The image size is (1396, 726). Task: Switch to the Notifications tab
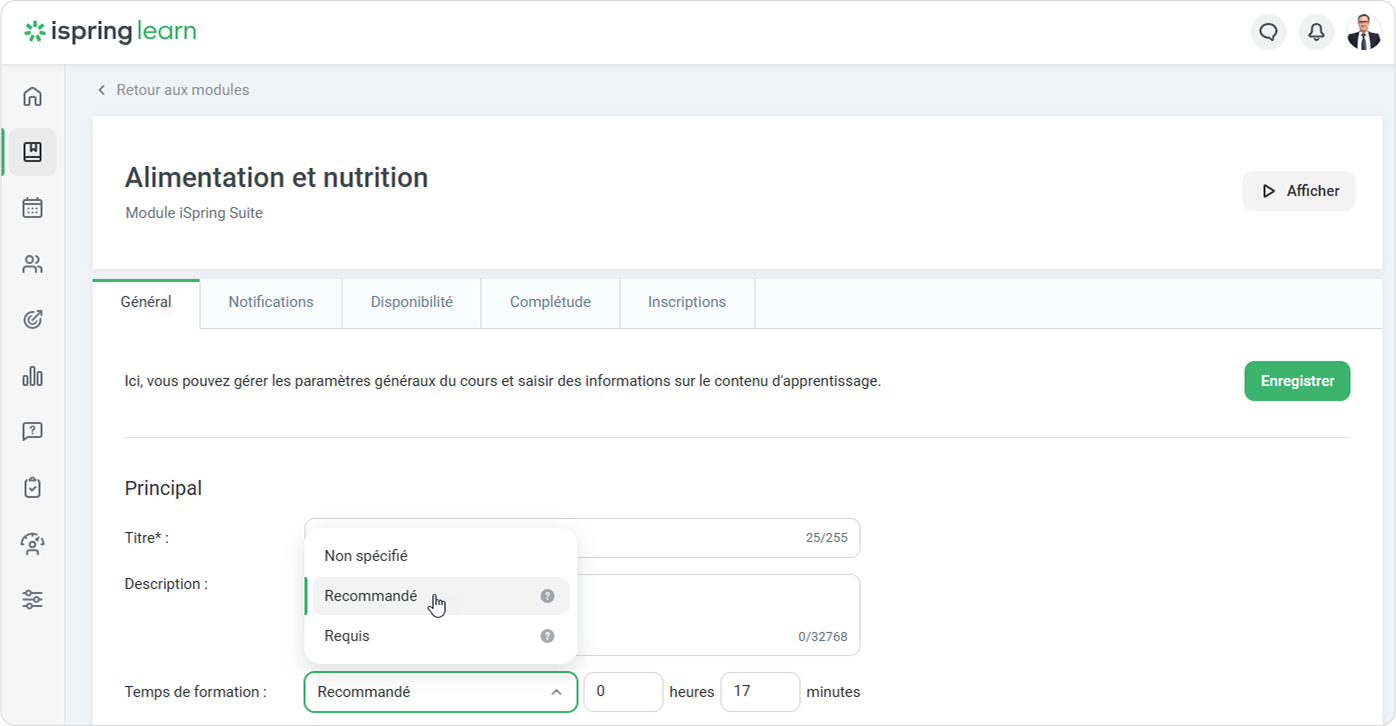(271, 302)
